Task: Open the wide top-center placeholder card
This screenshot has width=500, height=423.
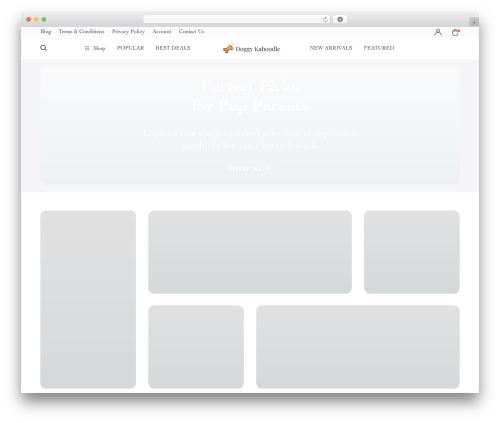Action: (x=250, y=252)
